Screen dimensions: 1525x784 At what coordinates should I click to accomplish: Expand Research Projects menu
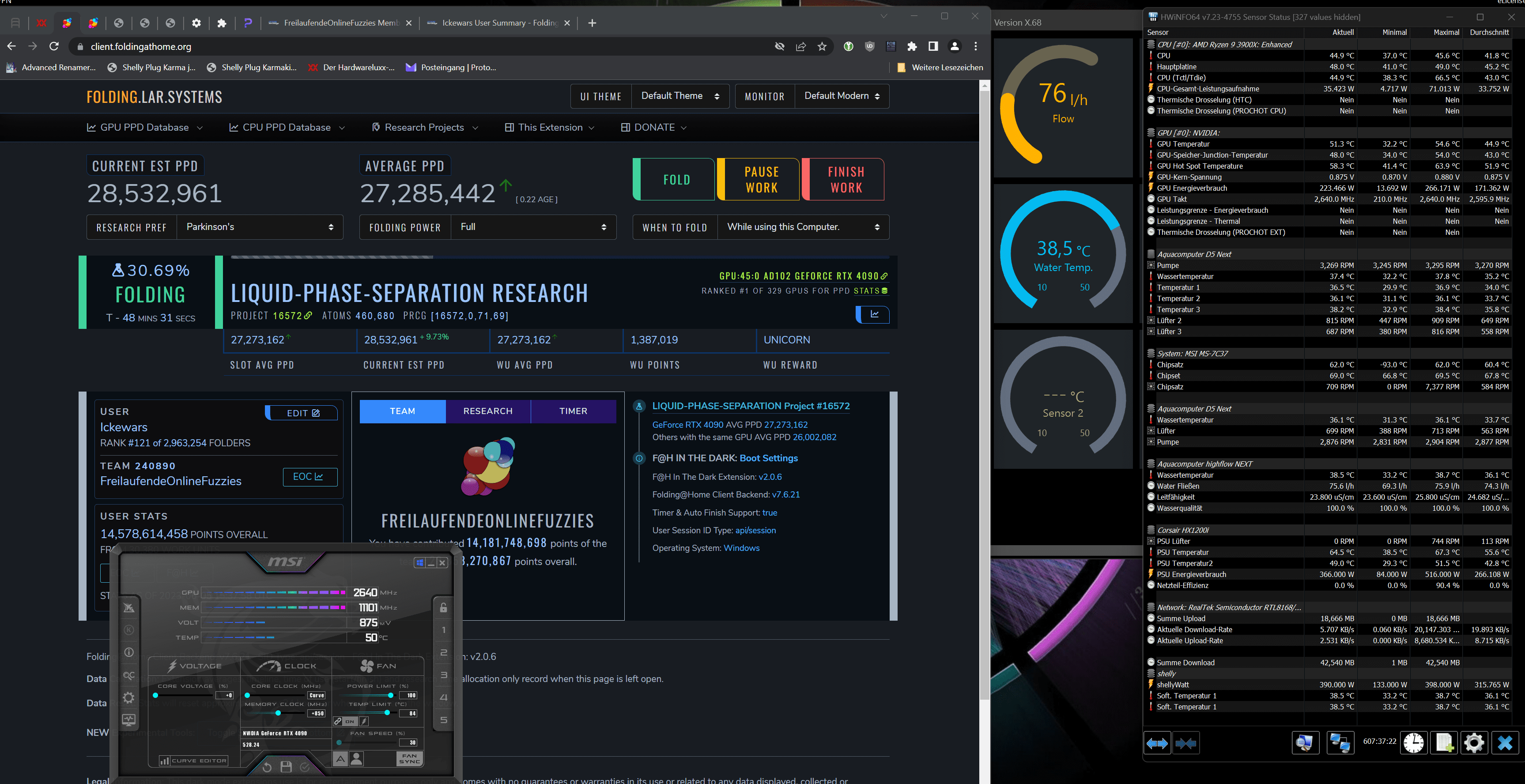click(x=424, y=127)
